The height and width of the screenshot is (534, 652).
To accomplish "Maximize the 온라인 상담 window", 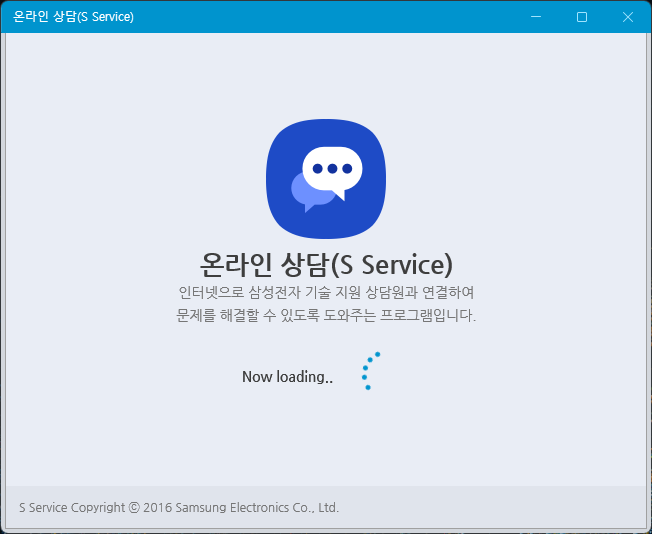I will 582,17.
